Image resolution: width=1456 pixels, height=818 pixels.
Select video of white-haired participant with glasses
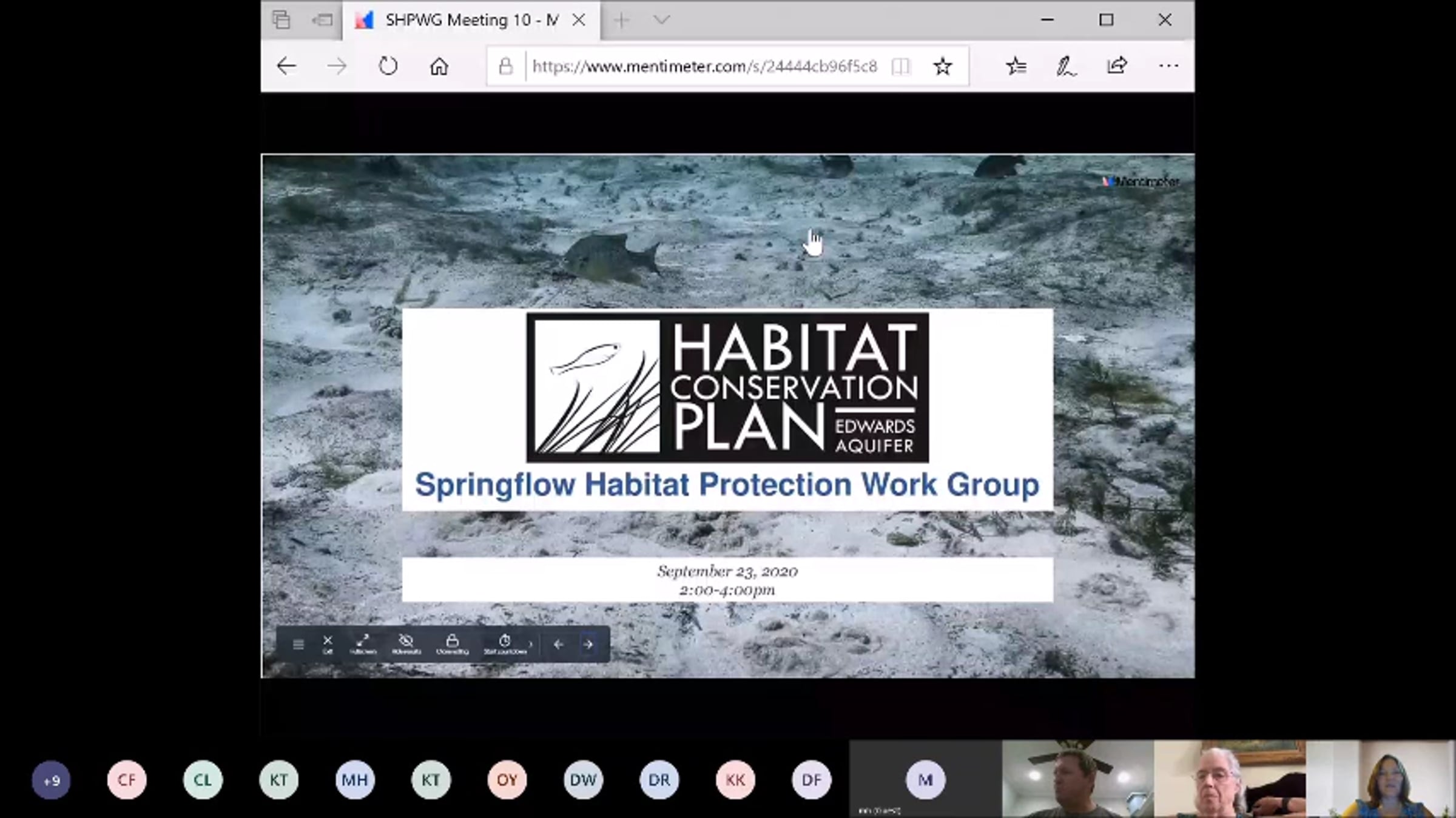coord(1230,779)
